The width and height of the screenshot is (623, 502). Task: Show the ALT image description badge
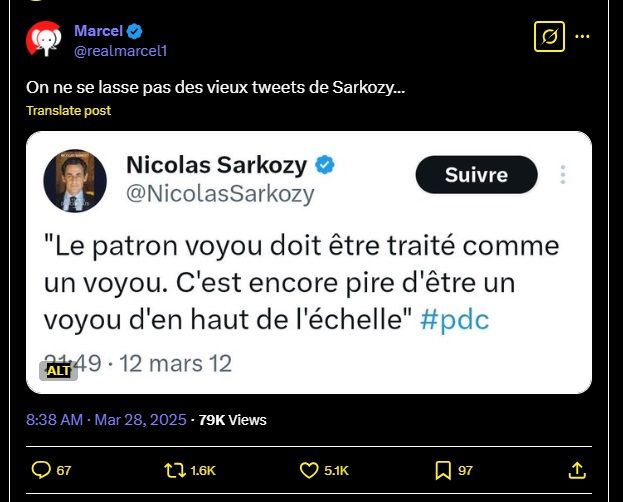pos(58,370)
